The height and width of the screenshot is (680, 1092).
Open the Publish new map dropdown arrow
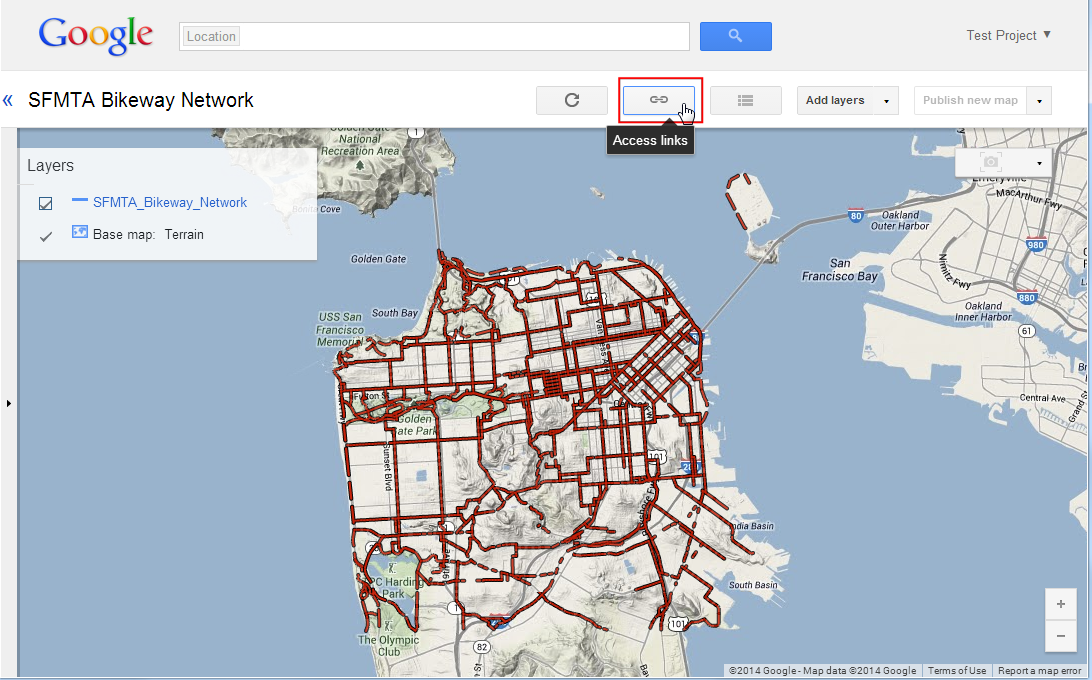(x=1040, y=101)
